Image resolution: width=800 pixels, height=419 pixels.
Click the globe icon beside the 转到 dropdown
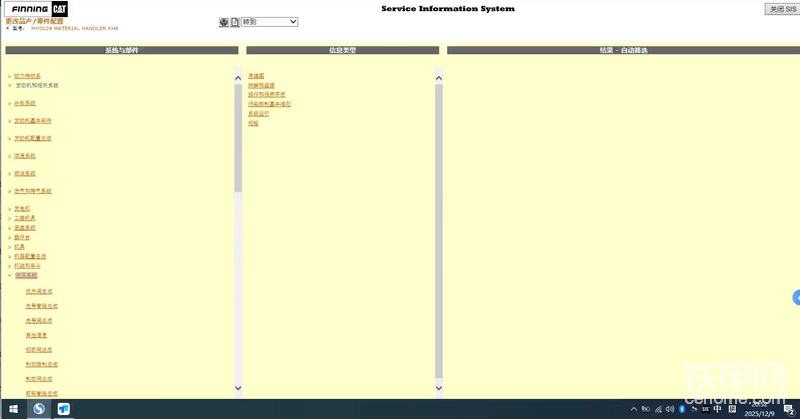click(224, 22)
